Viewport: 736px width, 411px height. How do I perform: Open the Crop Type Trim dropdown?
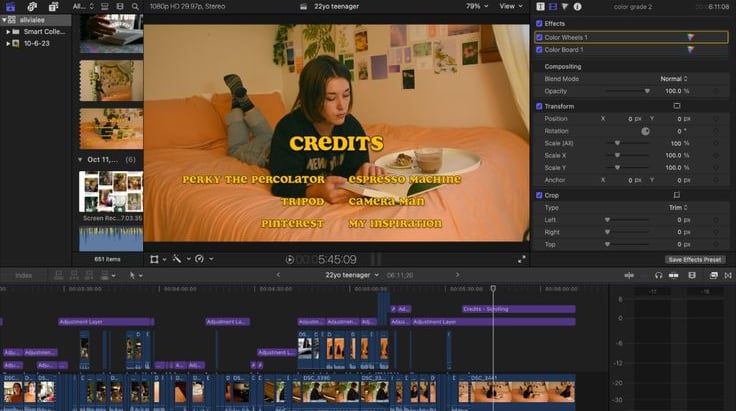tap(678, 207)
